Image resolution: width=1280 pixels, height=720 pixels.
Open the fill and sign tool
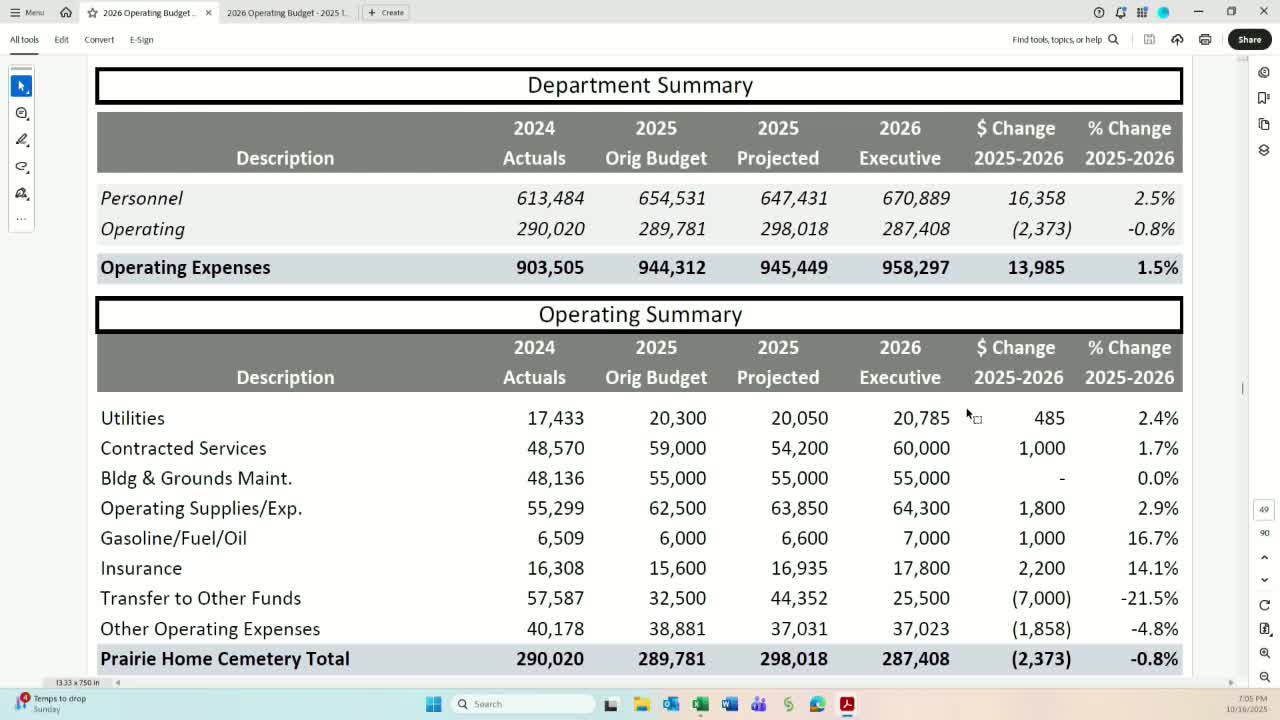21,193
